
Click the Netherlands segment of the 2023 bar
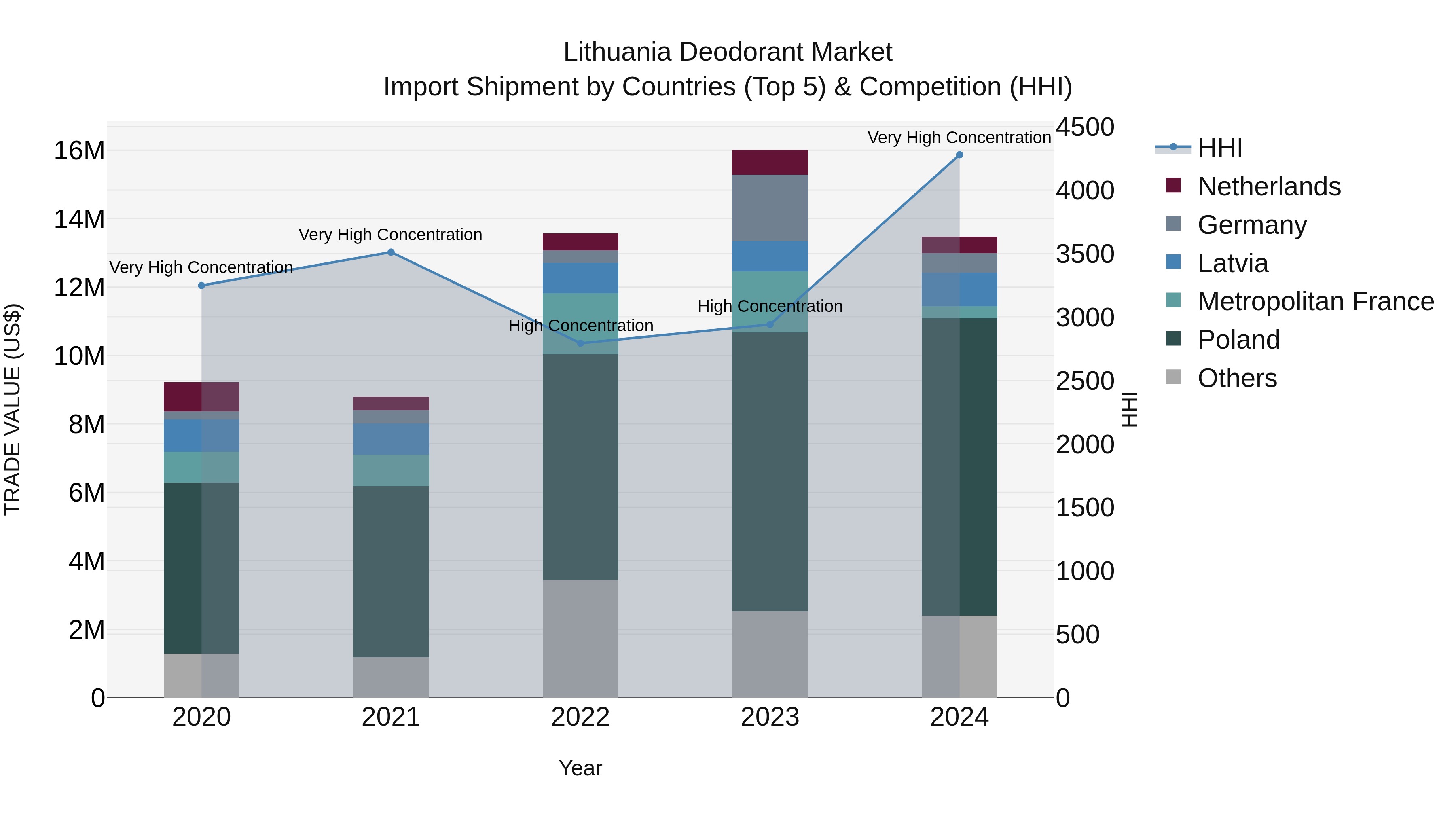click(x=770, y=162)
